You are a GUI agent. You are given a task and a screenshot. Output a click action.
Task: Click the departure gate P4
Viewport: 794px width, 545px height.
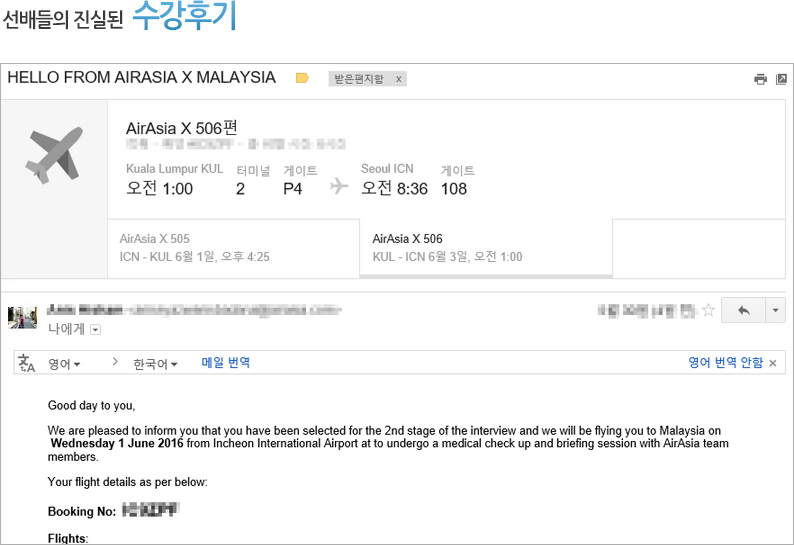pyautogui.click(x=292, y=189)
